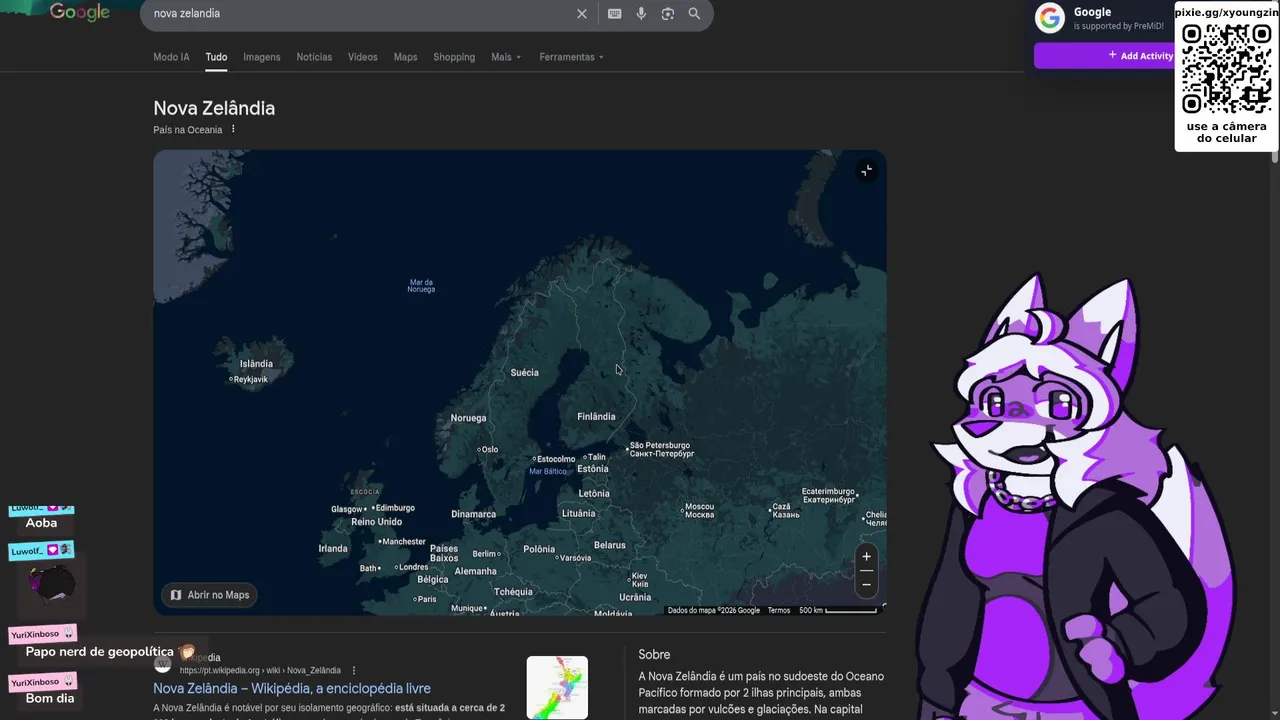Click the QR code image
This screenshot has height=720, width=1280.
pos(1227,69)
